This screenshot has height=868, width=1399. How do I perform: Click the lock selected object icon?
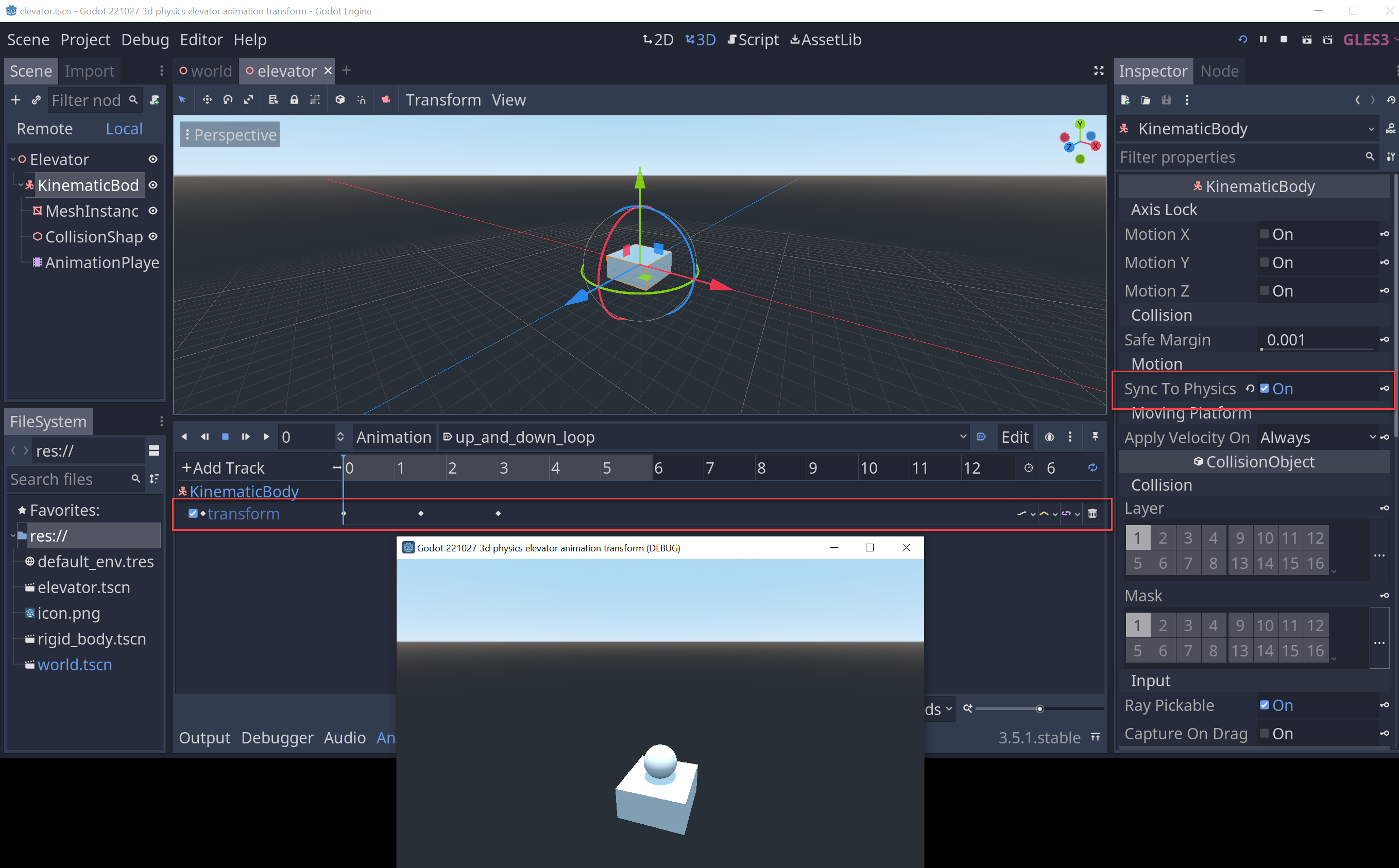tap(294, 100)
